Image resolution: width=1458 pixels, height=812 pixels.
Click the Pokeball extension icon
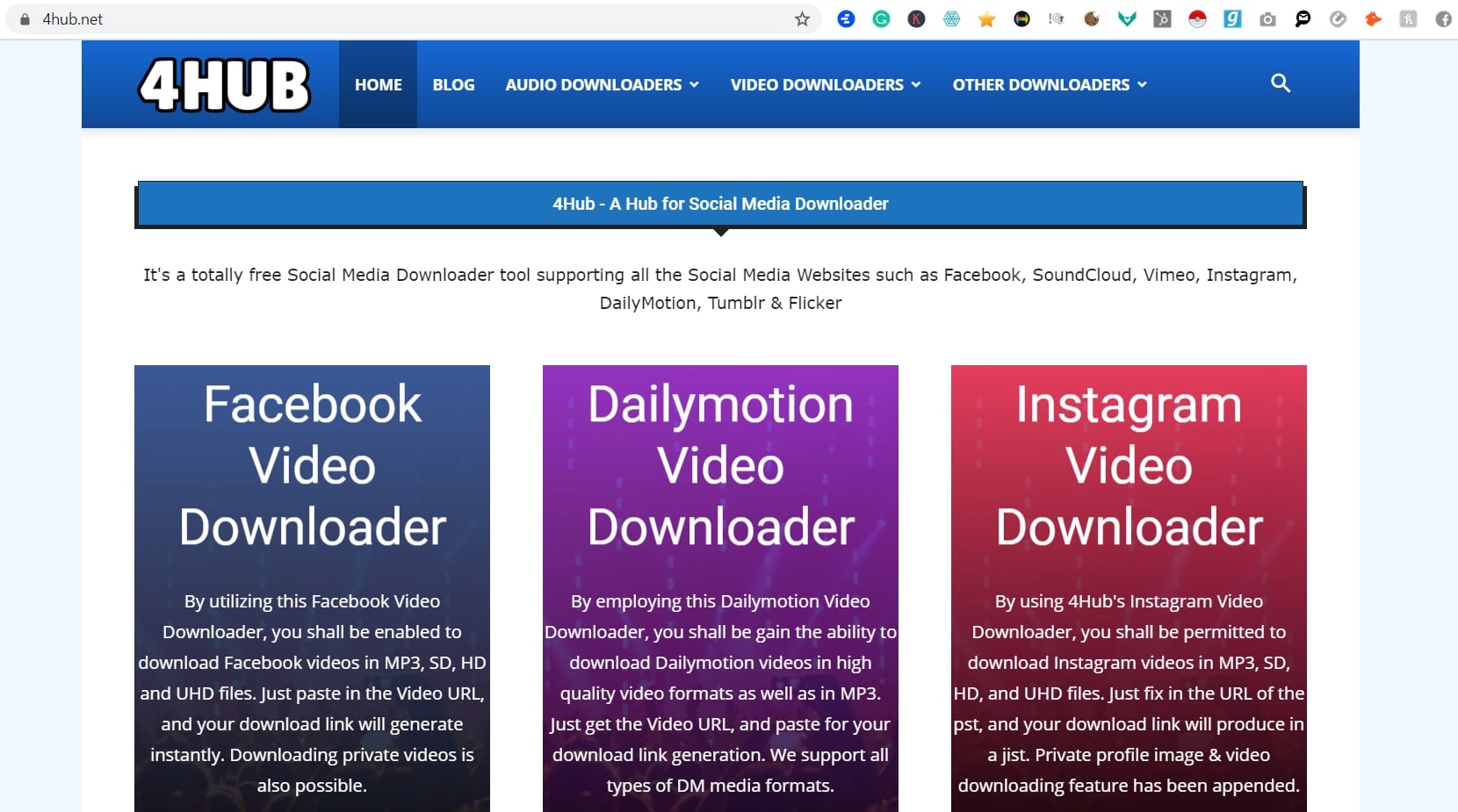1197,18
